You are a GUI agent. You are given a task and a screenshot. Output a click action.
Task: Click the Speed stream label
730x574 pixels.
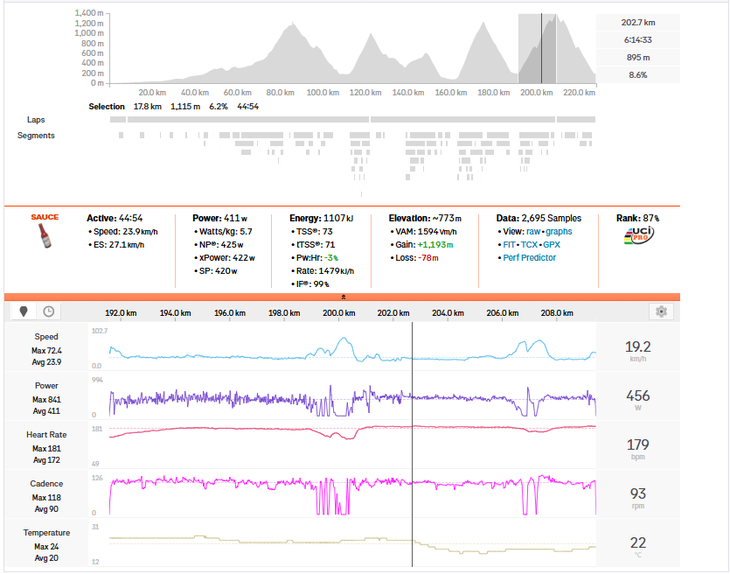coord(46,337)
